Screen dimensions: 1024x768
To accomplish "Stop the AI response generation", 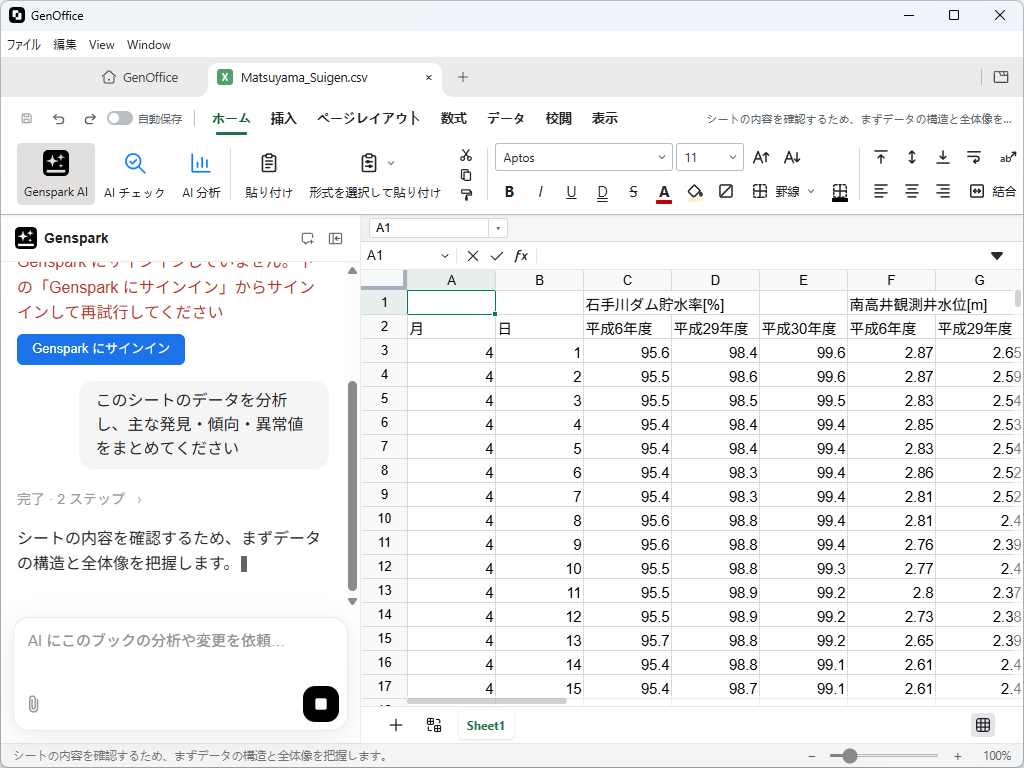I will pyautogui.click(x=321, y=704).
